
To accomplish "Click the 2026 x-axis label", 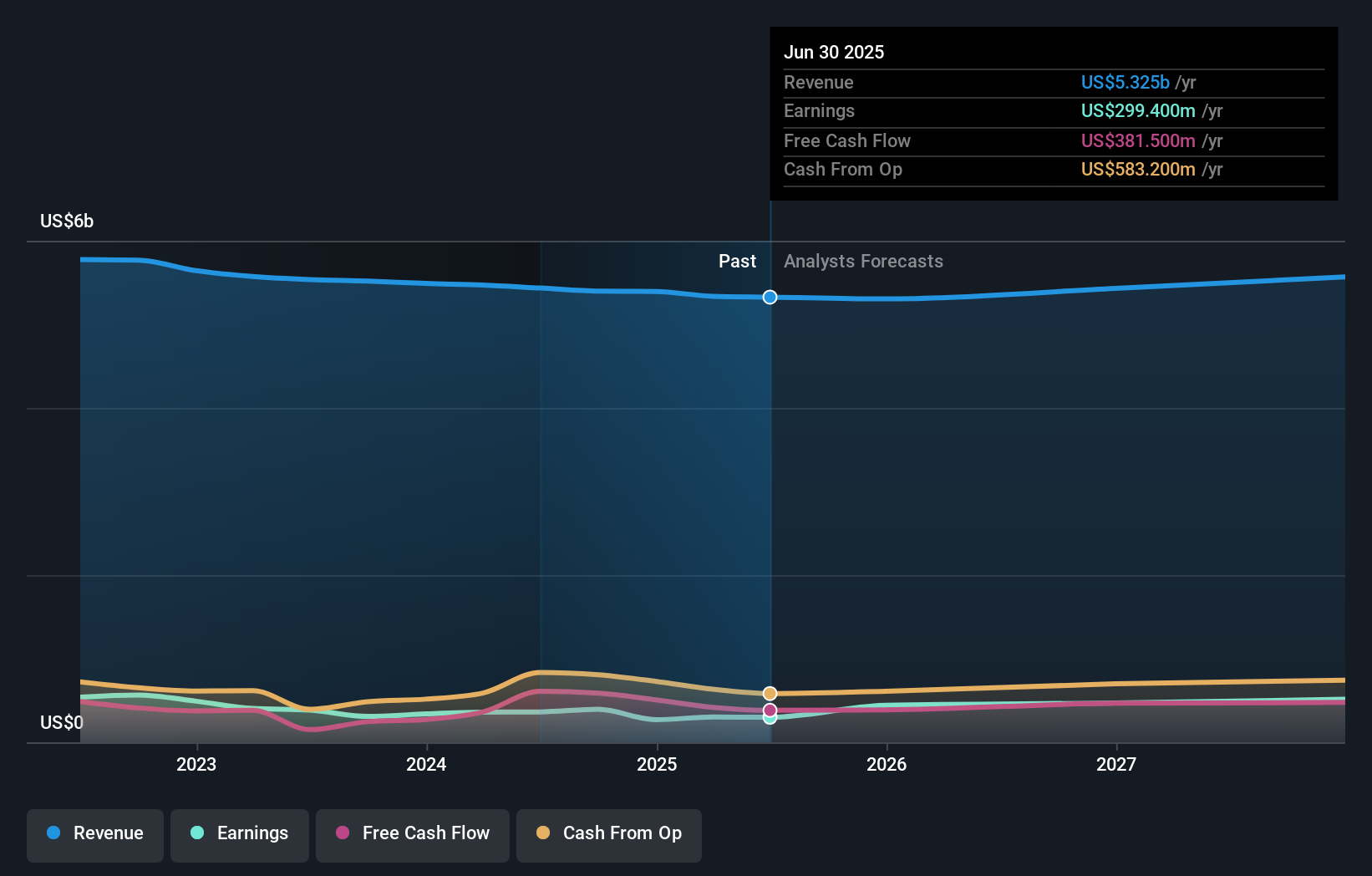I will [887, 764].
